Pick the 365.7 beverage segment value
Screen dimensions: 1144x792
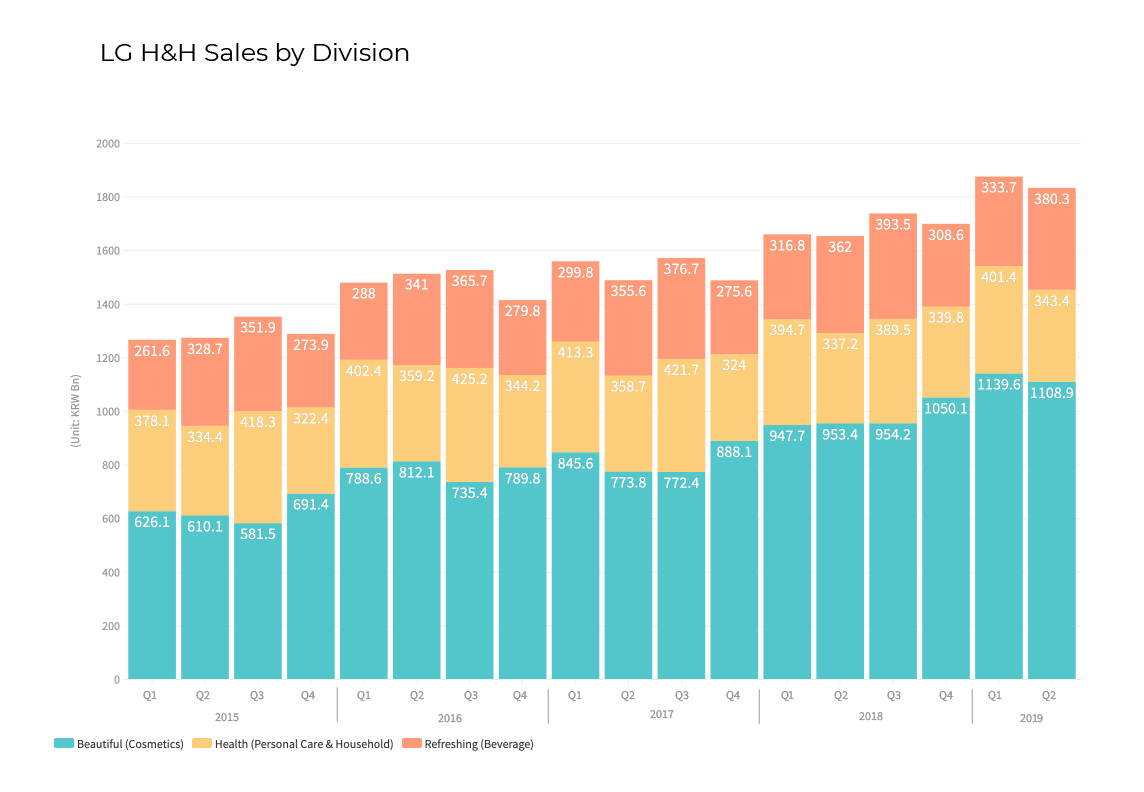[469, 282]
